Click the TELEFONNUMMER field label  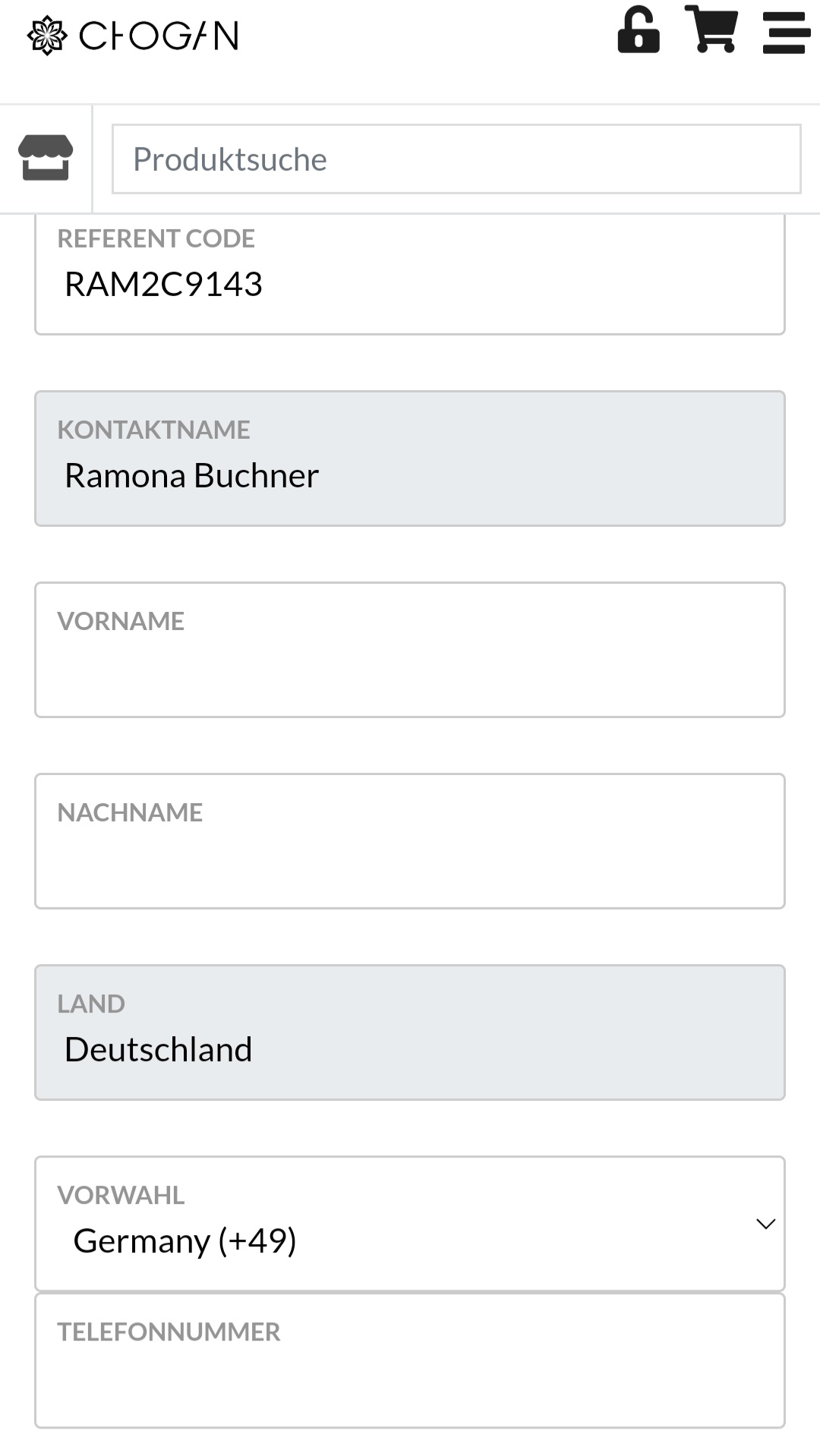(169, 1332)
